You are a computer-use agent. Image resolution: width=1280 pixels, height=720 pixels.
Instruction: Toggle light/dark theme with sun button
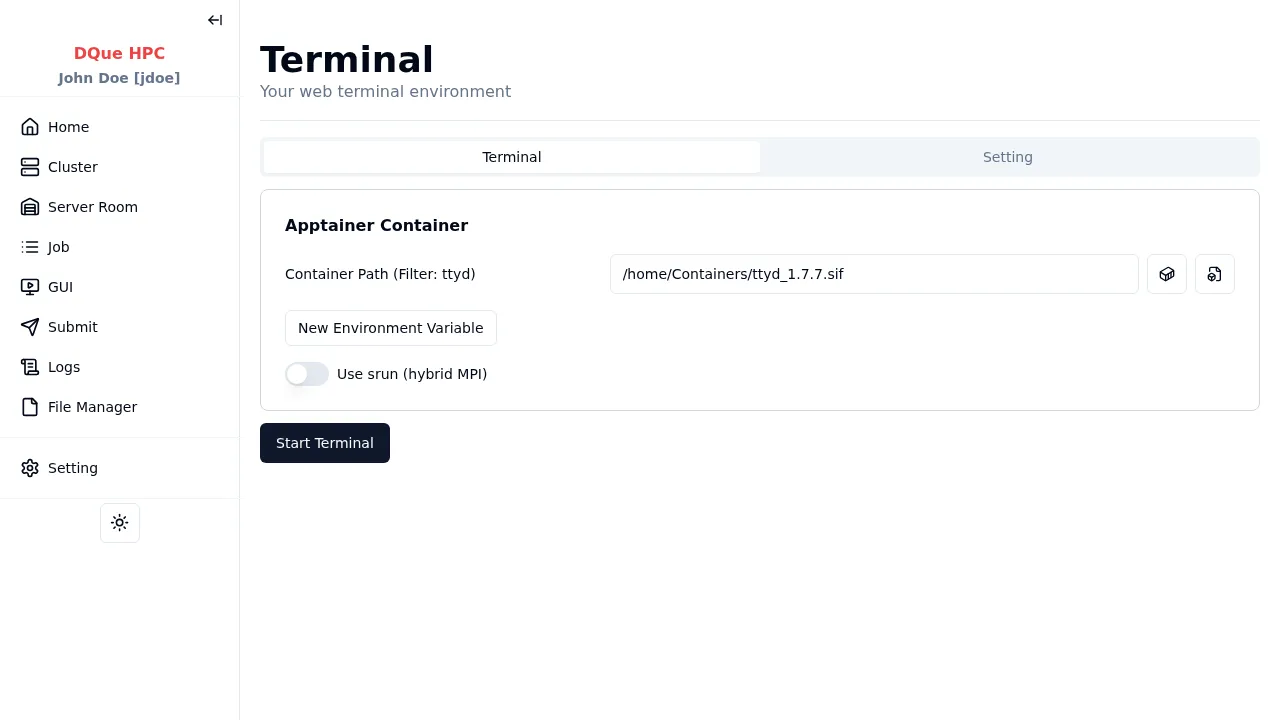point(120,523)
